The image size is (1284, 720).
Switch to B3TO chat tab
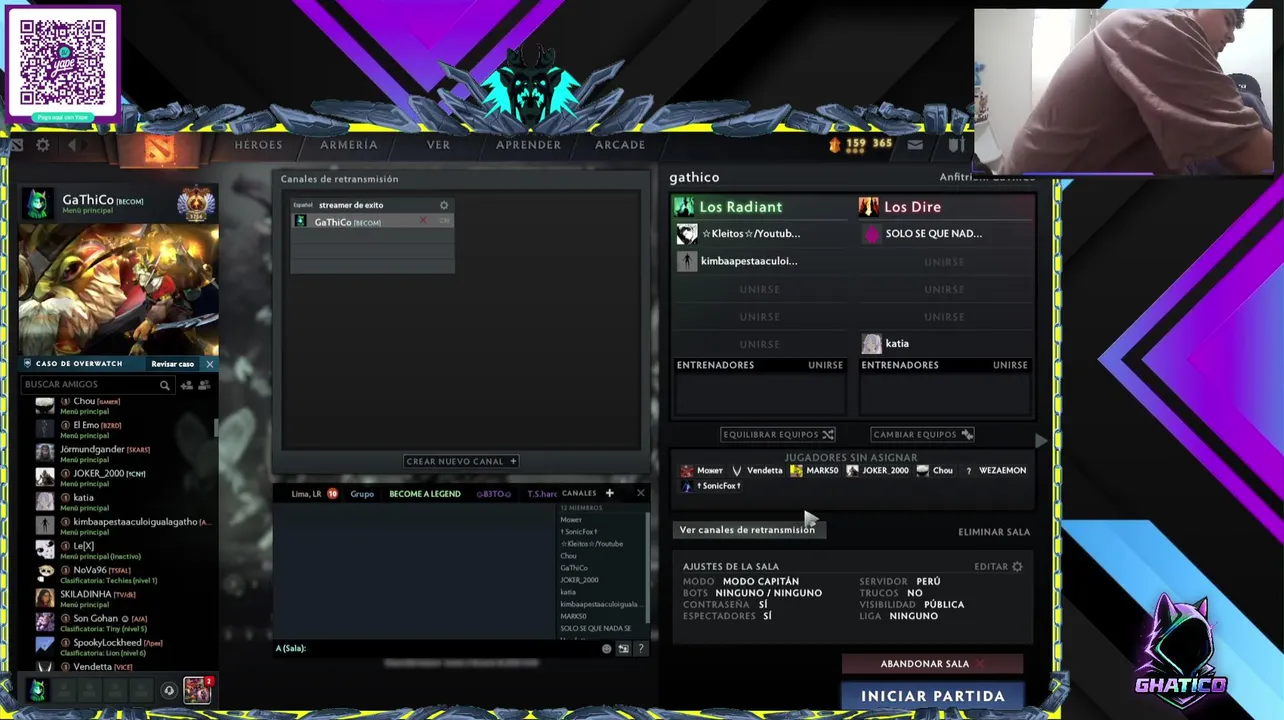[493, 494]
